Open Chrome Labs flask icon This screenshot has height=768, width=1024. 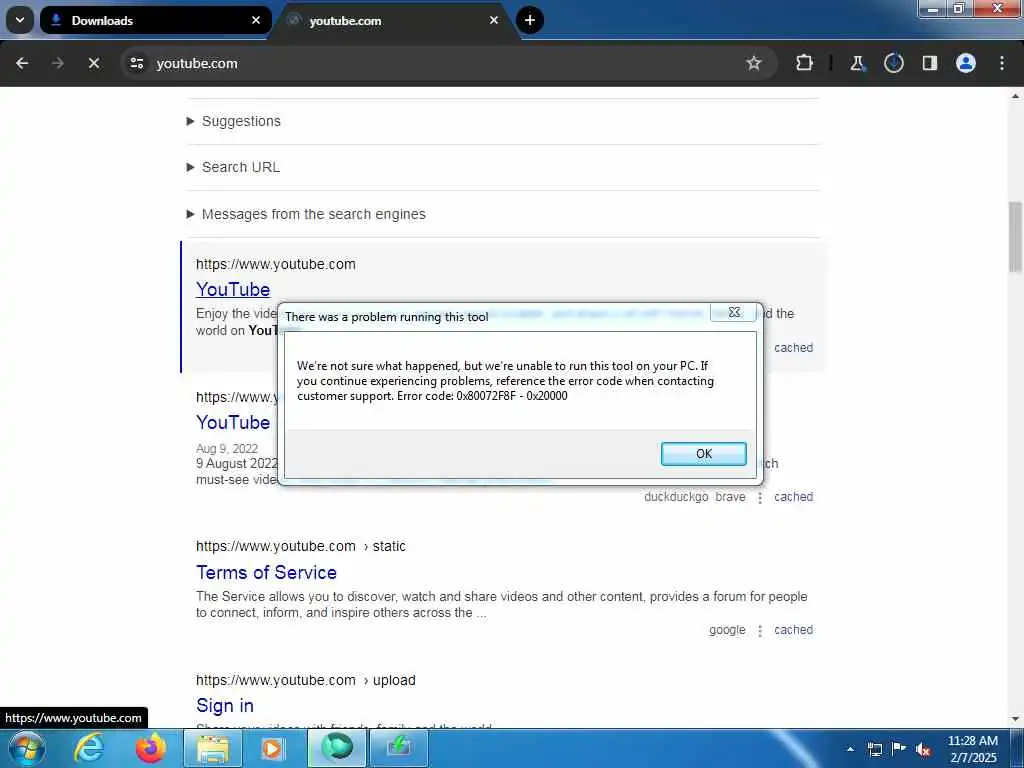tap(857, 63)
